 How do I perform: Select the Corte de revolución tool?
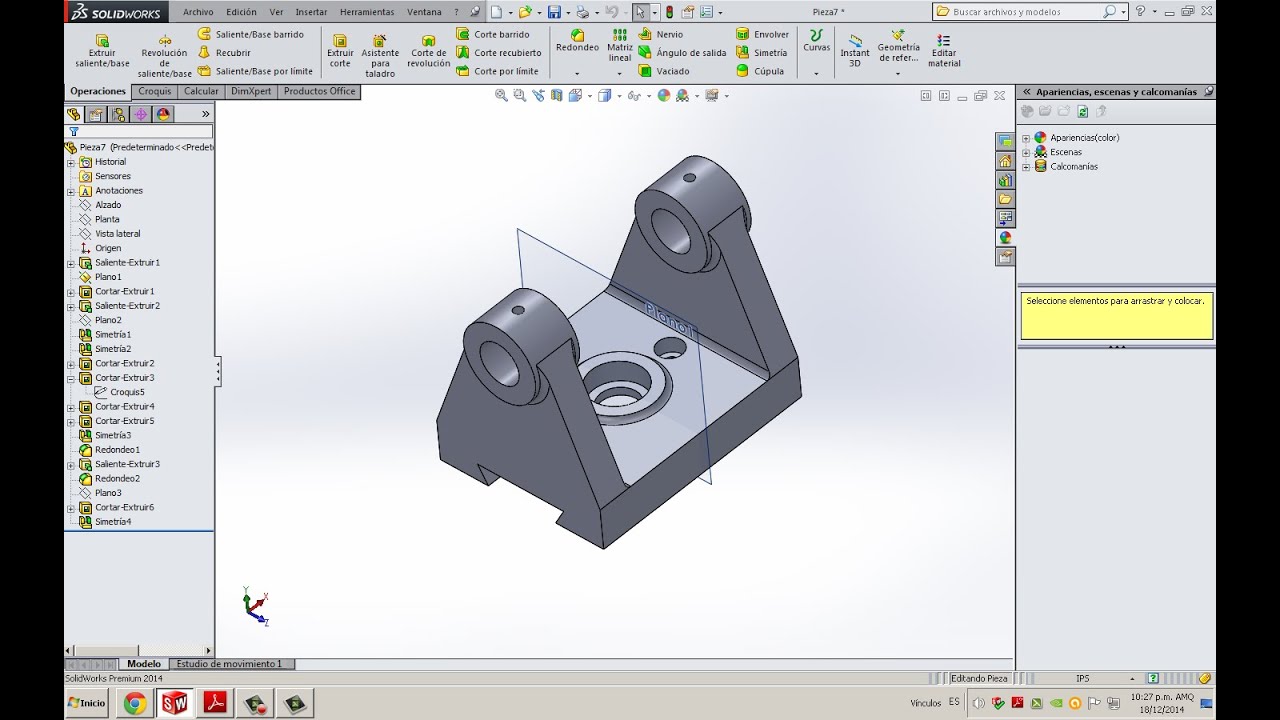[x=429, y=51]
